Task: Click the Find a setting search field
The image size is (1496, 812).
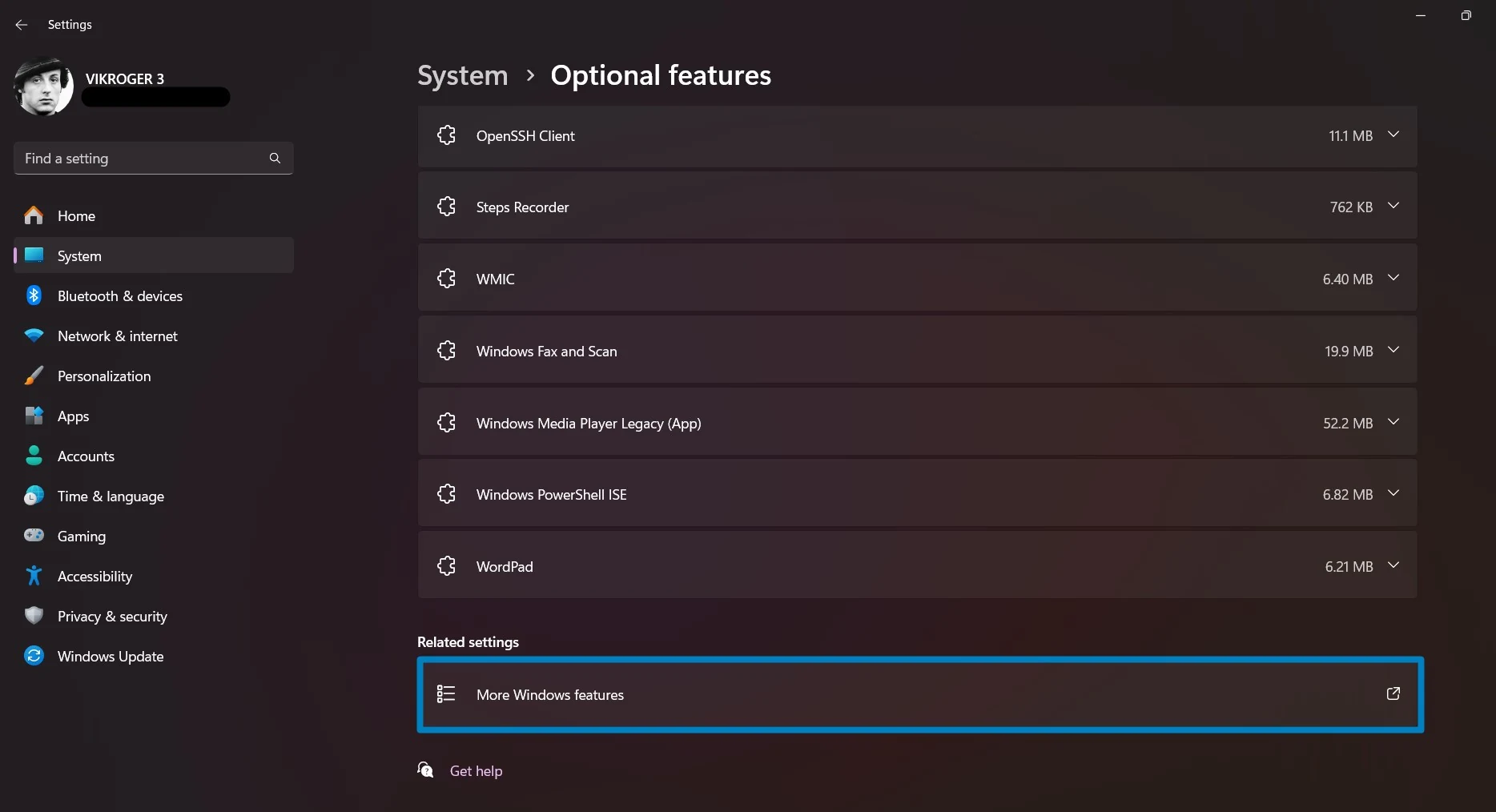Action: [x=154, y=159]
